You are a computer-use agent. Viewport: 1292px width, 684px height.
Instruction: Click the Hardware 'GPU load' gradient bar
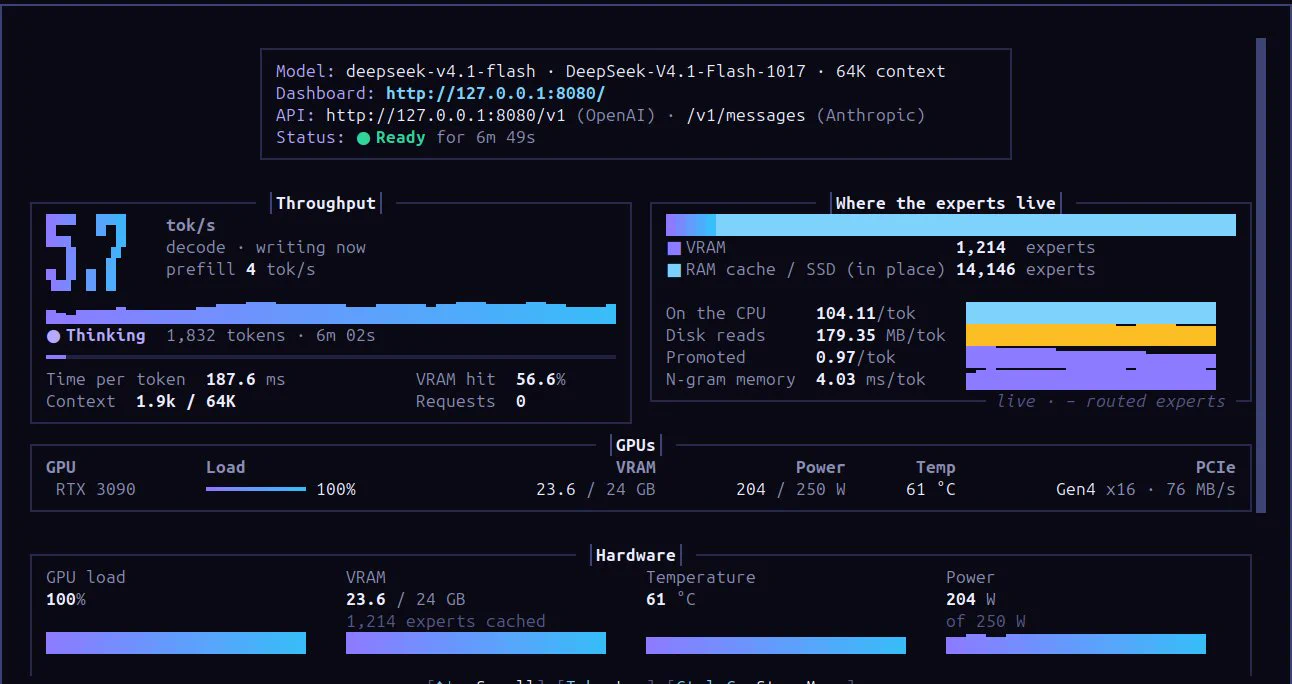point(176,643)
